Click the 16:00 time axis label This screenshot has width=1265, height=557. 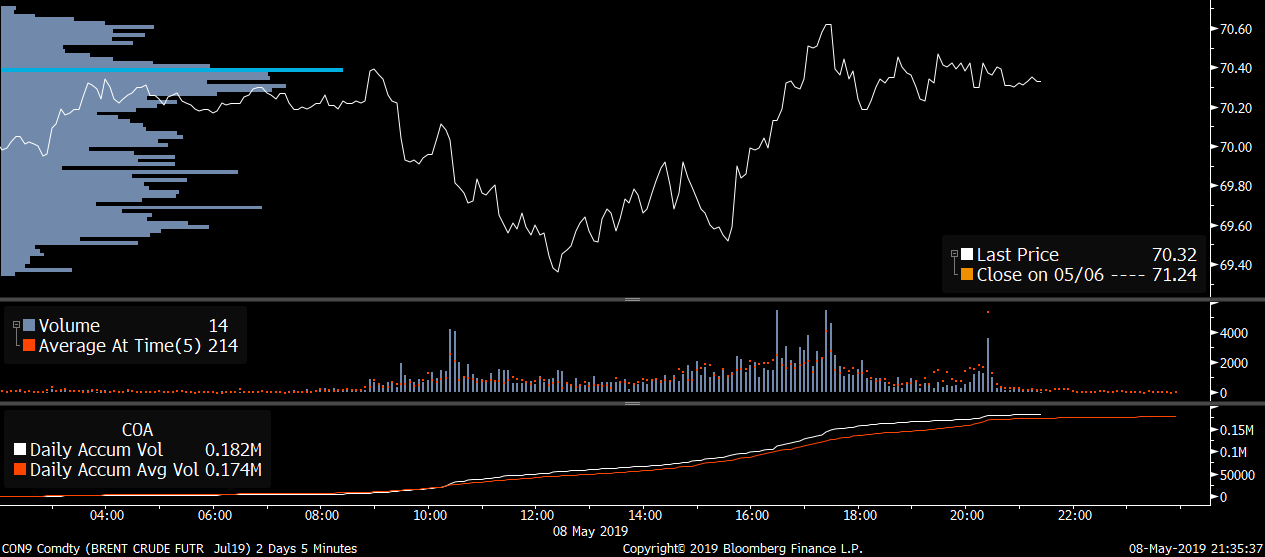(x=753, y=516)
